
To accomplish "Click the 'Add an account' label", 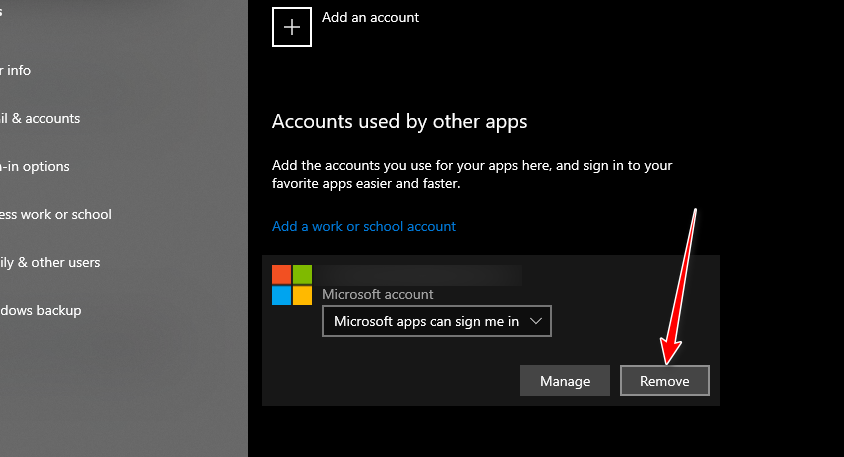I will point(370,18).
